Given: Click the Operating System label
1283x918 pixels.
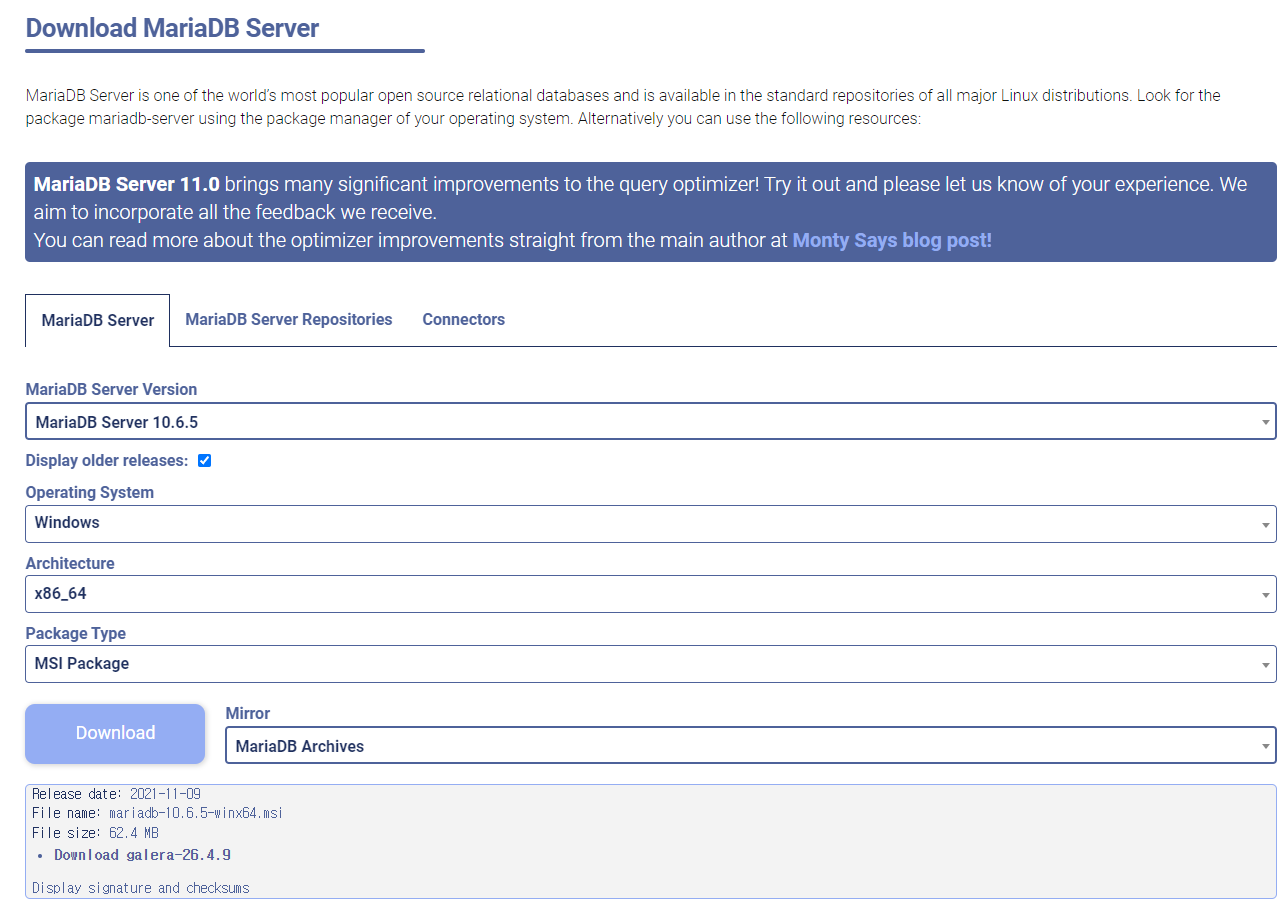Looking at the screenshot, I should (90, 492).
